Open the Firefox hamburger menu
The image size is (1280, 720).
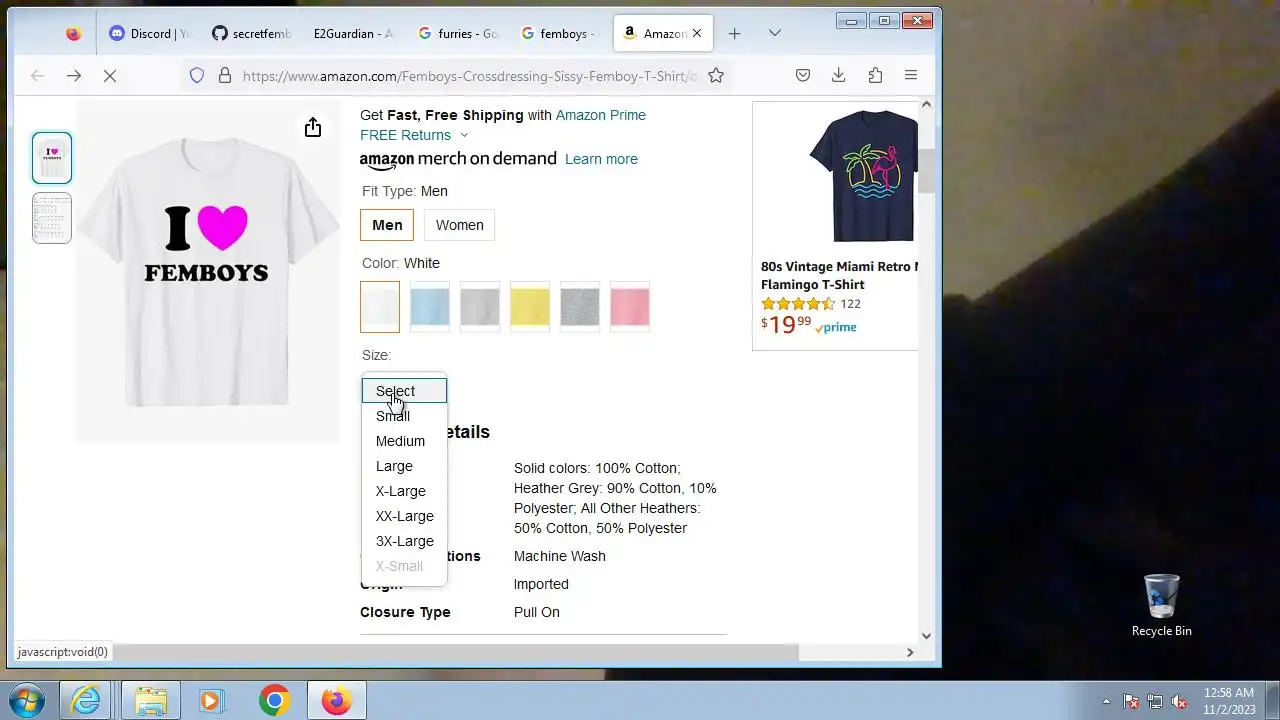[911, 75]
